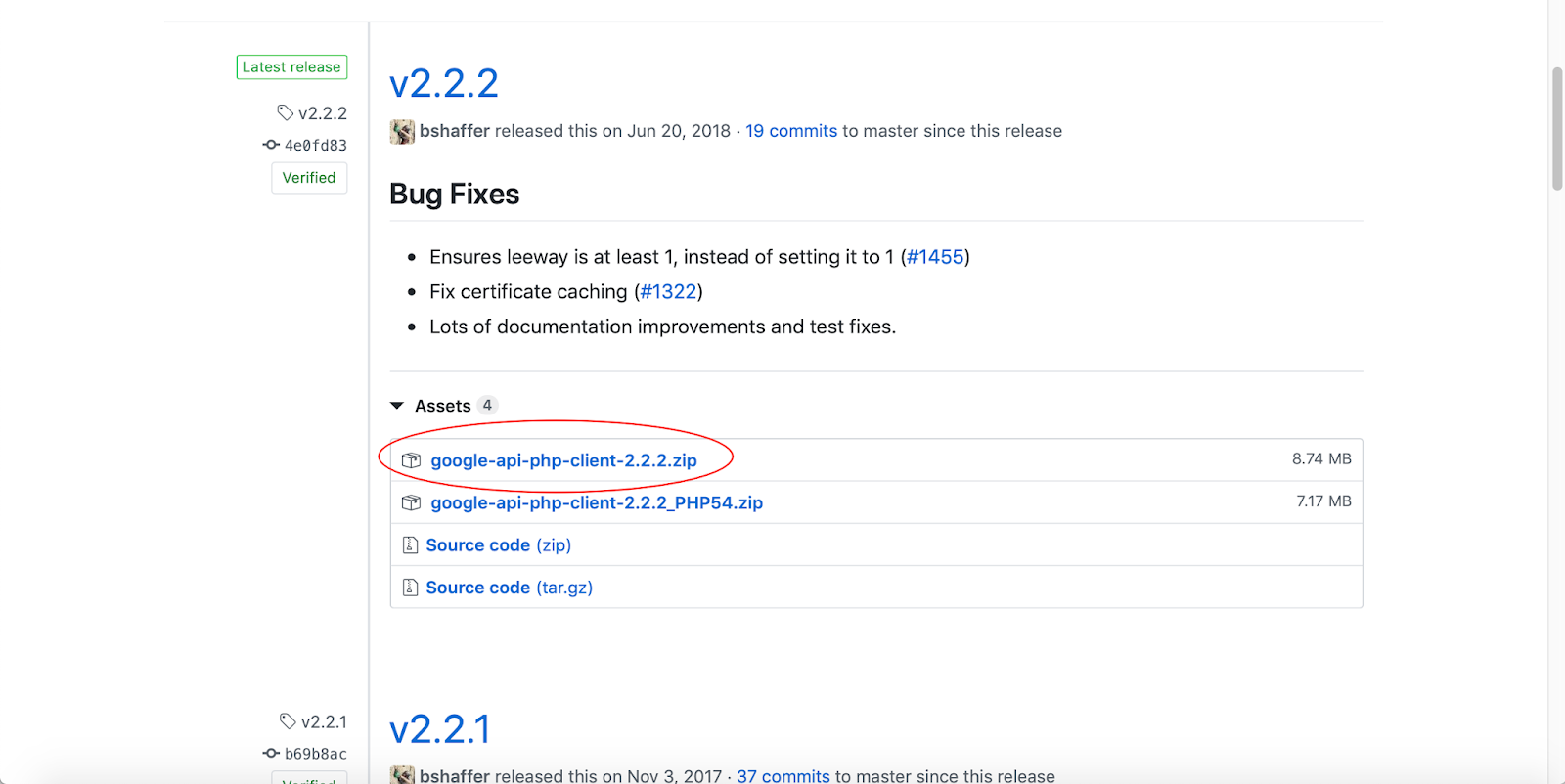
Task: Download Source code (zip)
Action: click(x=499, y=545)
